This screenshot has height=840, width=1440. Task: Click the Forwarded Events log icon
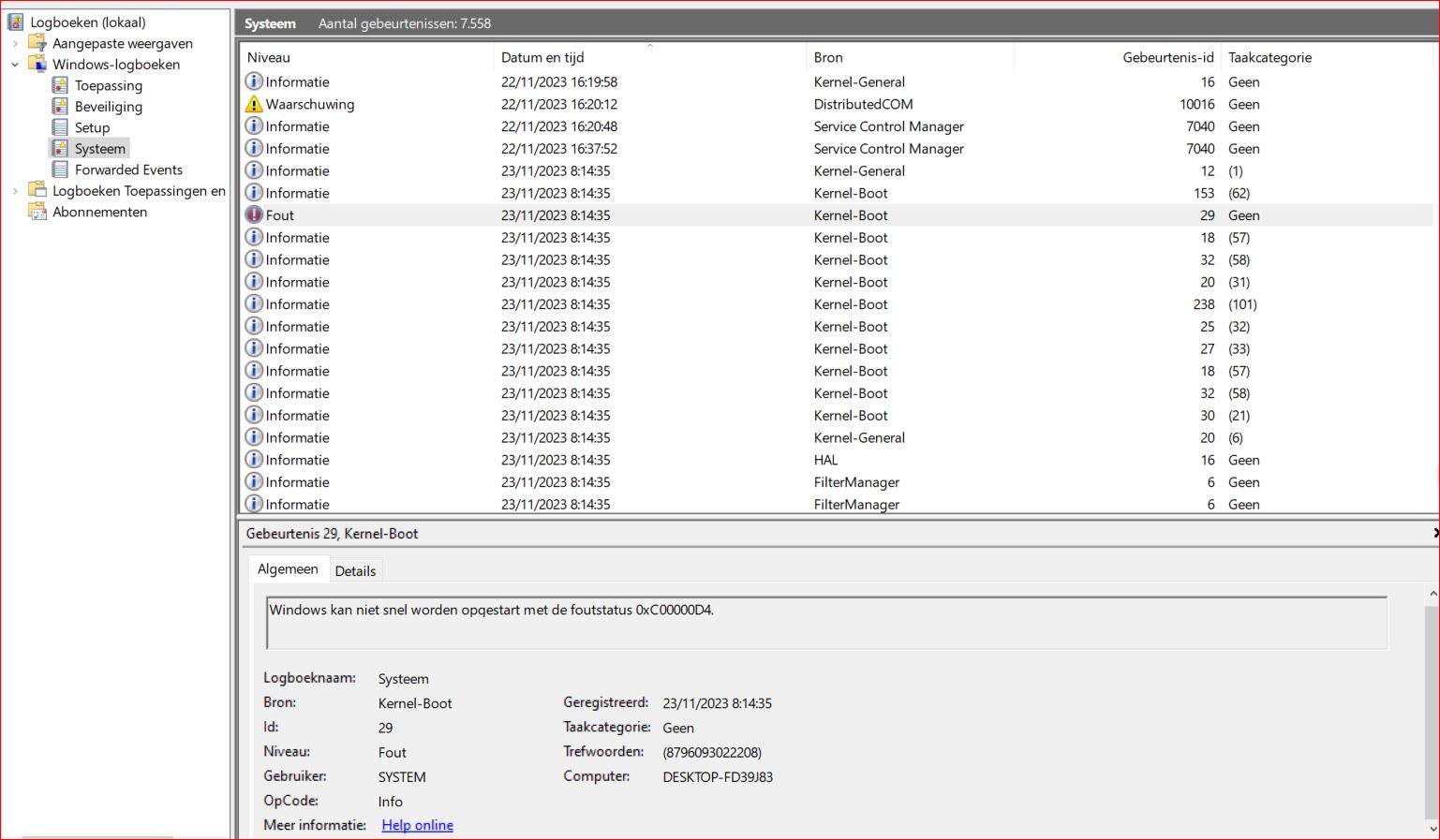(60, 169)
